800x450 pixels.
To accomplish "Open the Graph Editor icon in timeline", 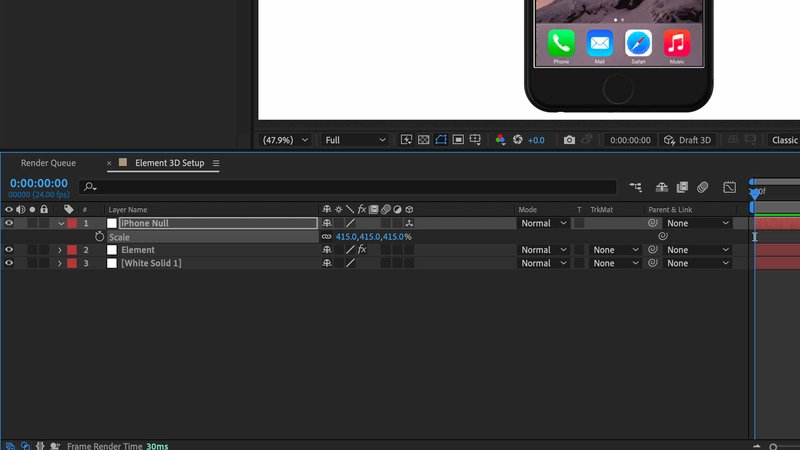I will (729, 187).
